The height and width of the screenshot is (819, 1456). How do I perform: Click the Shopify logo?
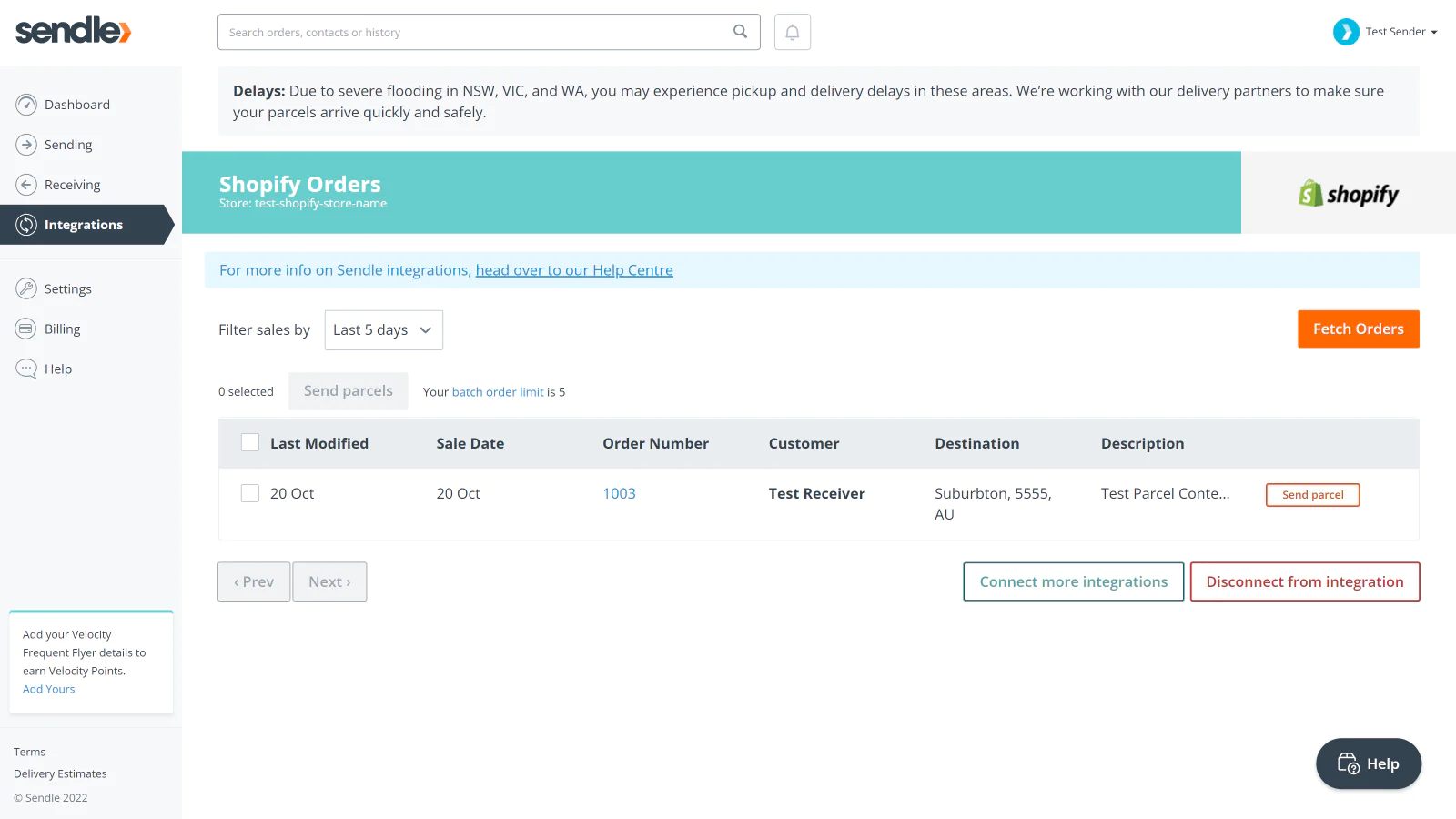click(x=1349, y=193)
